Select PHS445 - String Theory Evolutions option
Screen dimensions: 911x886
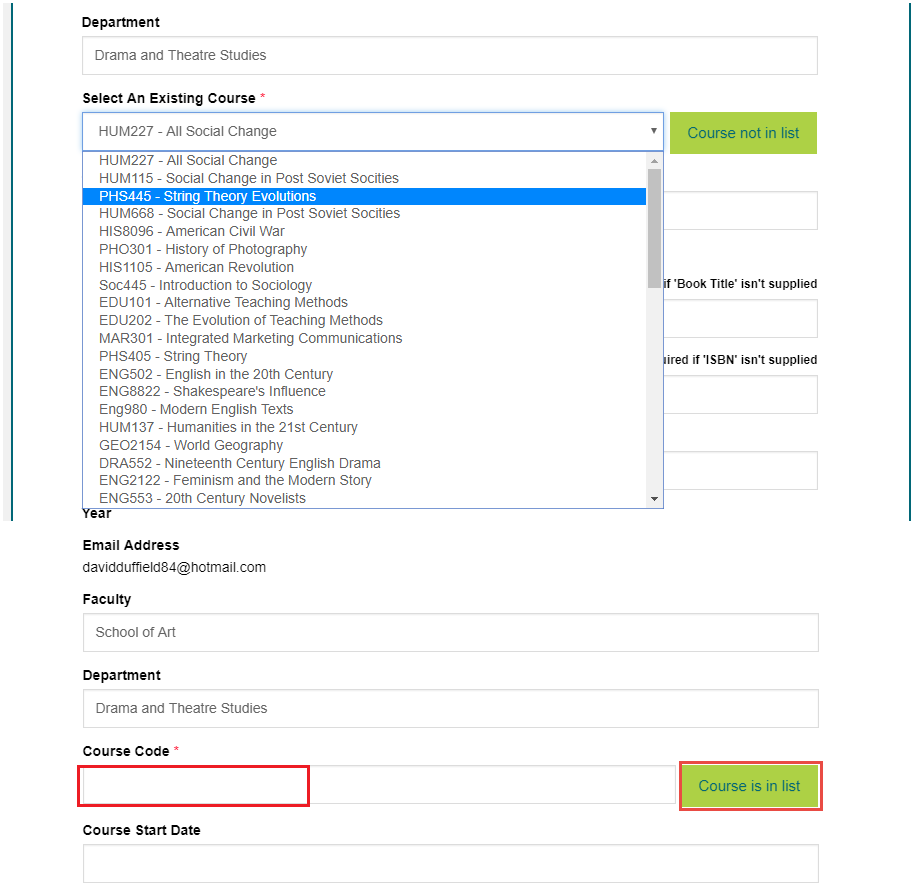(207, 196)
